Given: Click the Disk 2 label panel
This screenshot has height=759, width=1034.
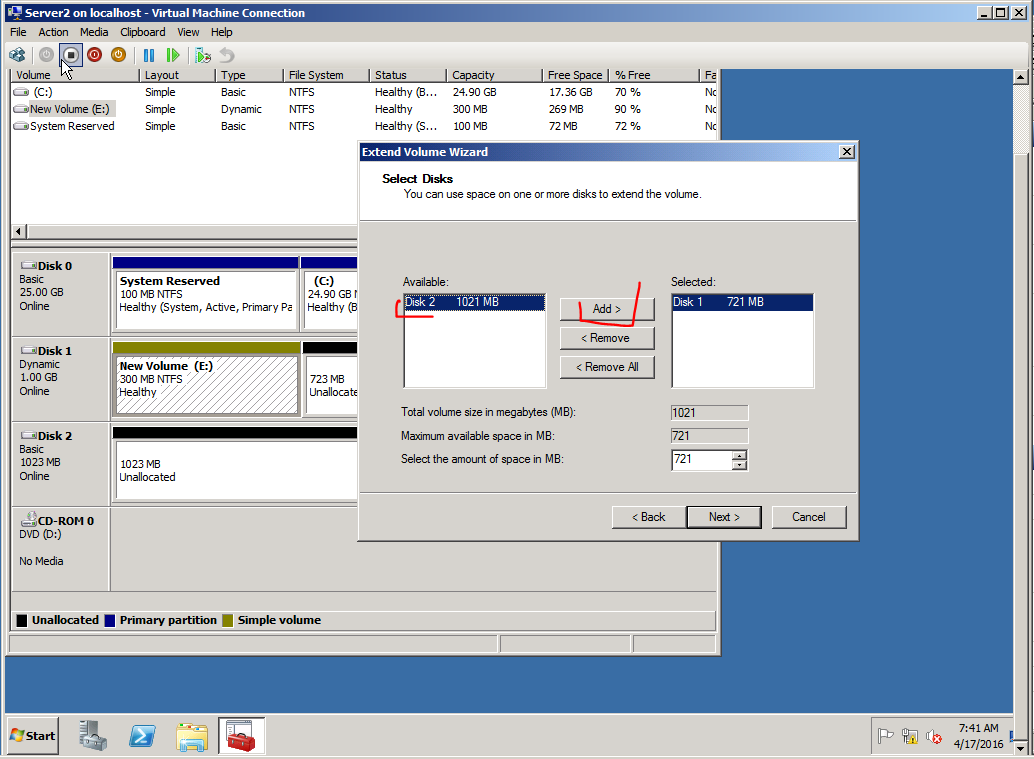Looking at the screenshot, I should [61, 464].
